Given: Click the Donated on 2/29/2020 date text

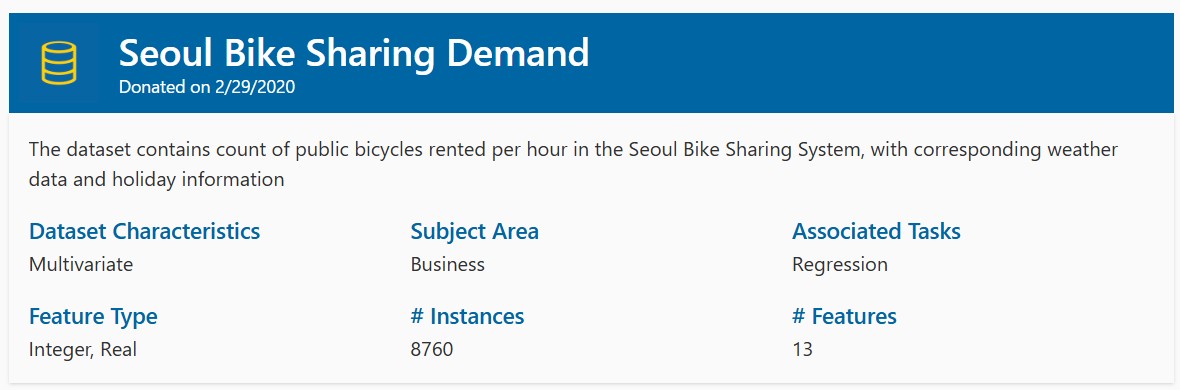Looking at the screenshot, I should click(x=207, y=87).
